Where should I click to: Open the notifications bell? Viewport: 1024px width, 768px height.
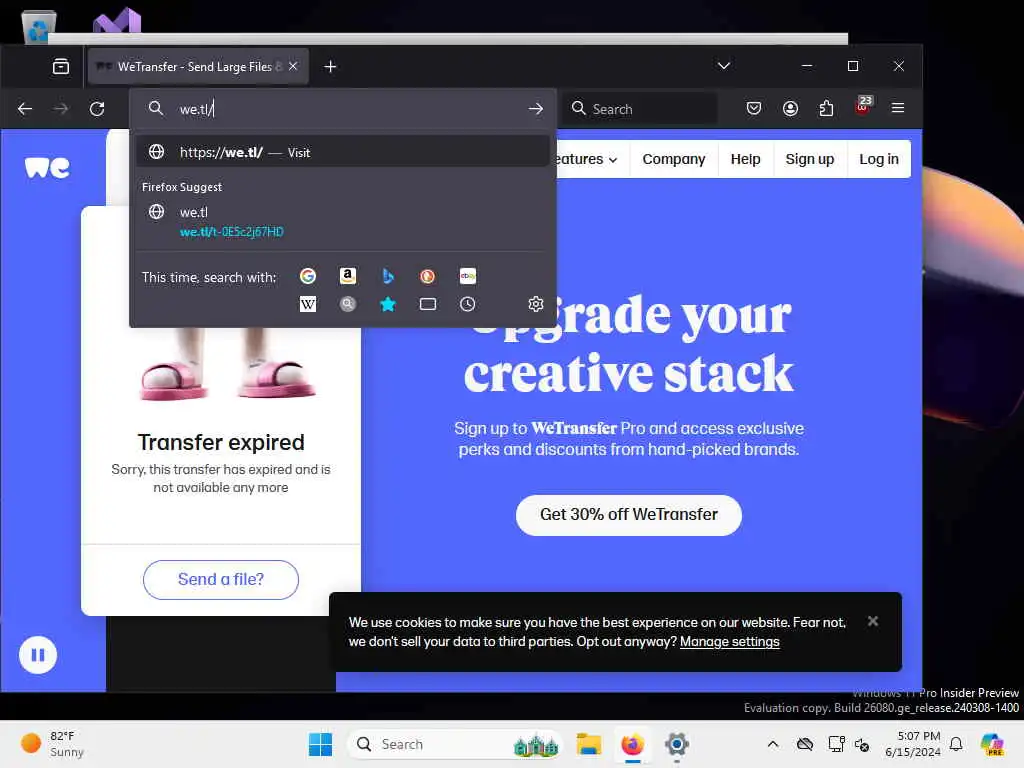point(956,744)
